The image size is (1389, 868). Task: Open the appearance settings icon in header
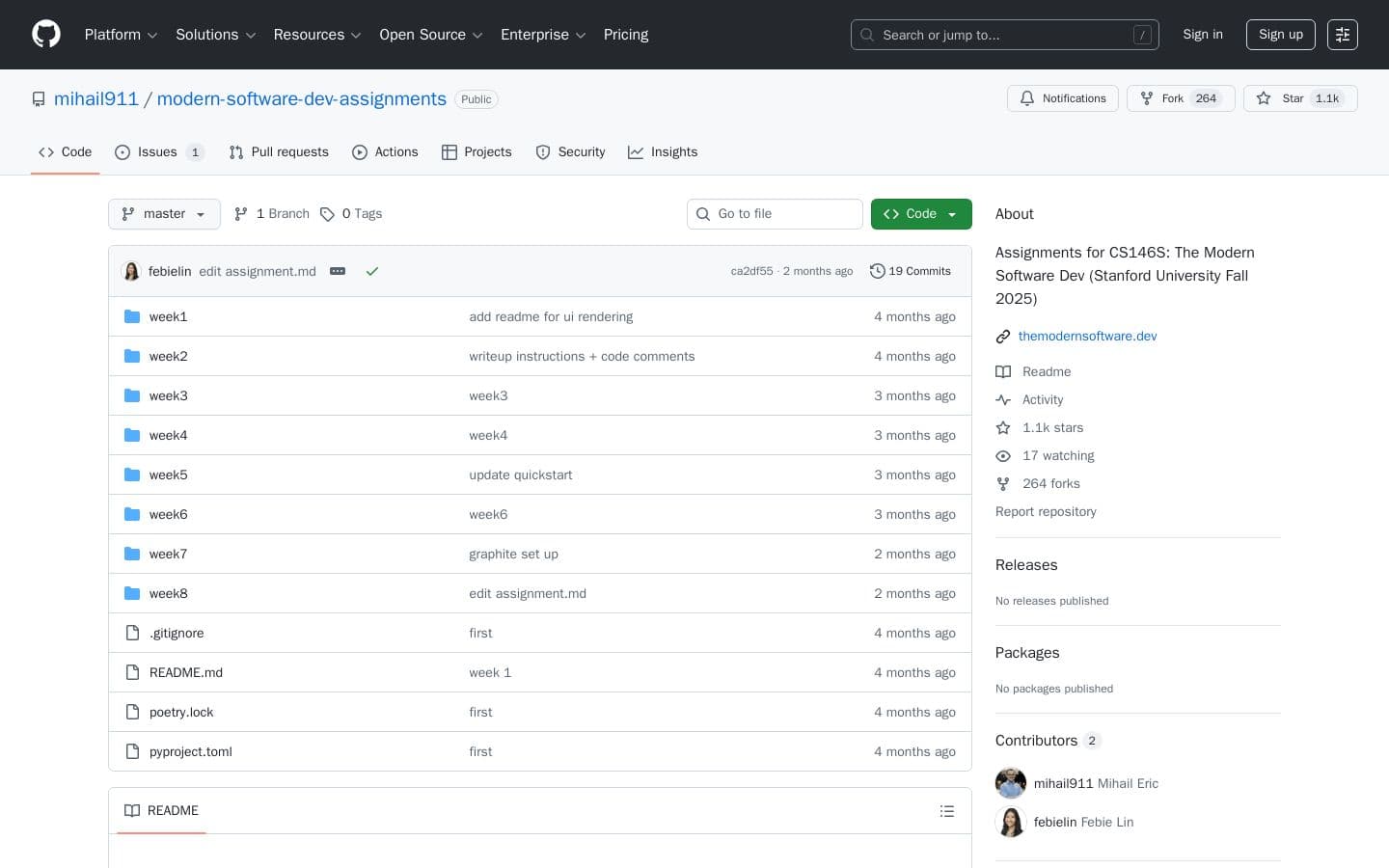(x=1342, y=35)
